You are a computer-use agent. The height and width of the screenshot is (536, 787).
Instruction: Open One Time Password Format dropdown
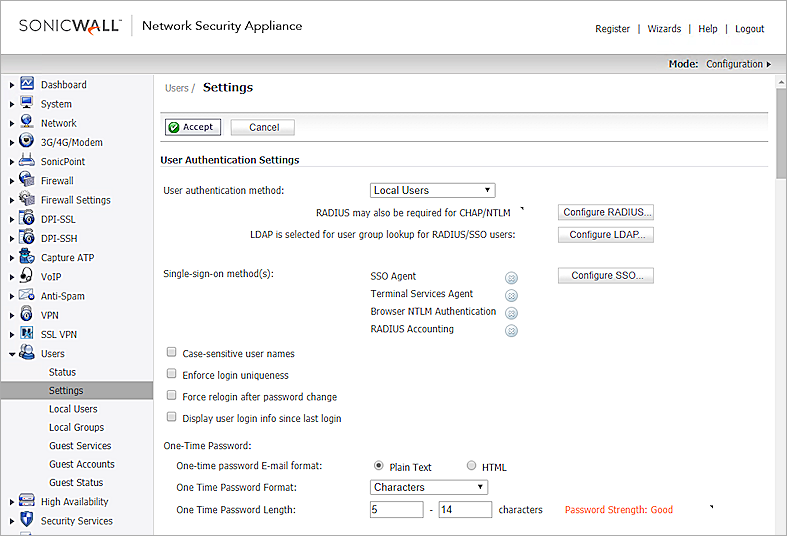point(428,487)
